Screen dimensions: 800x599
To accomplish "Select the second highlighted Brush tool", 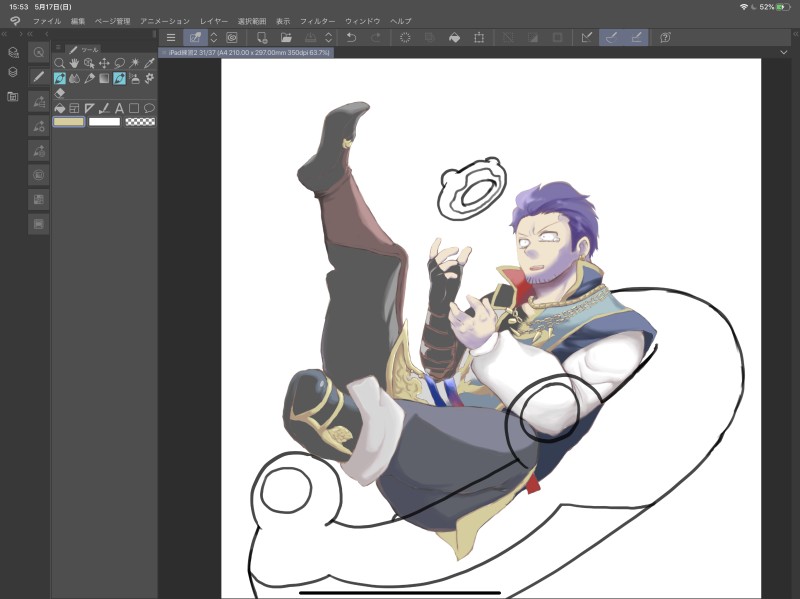I will (x=119, y=79).
